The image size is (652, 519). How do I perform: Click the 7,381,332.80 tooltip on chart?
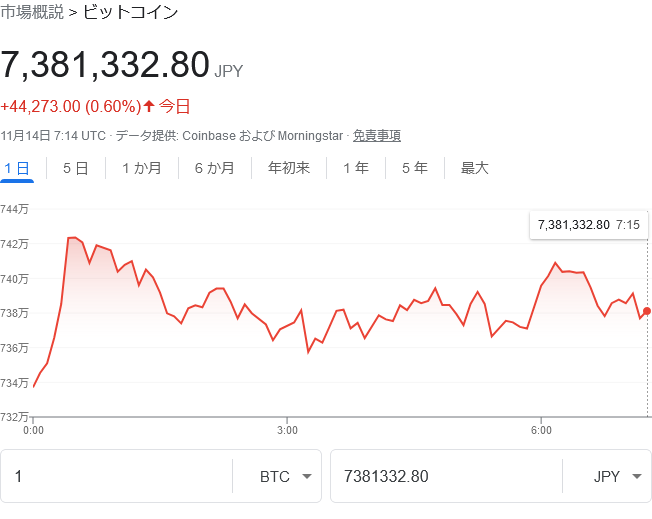[588, 225]
